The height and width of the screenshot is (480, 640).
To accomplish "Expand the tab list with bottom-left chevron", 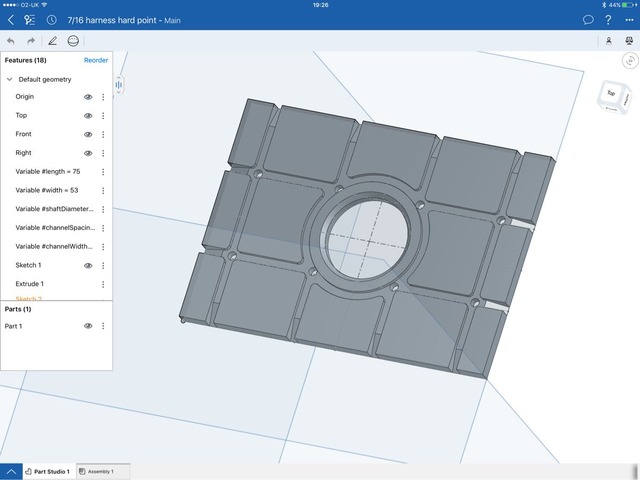I will tap(11, 471).
